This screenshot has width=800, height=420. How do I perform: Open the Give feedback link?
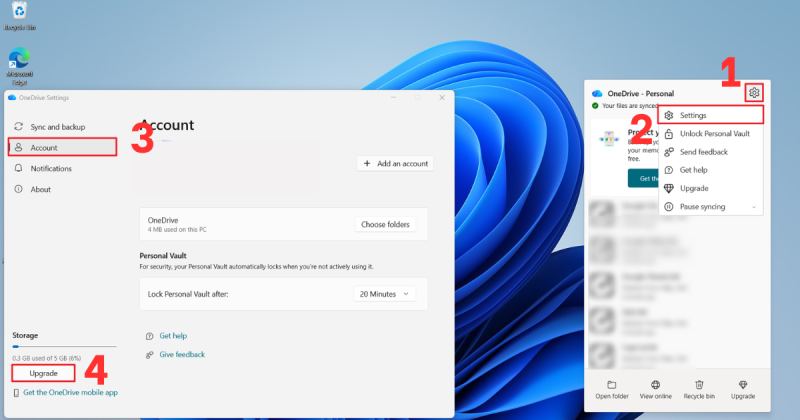(182, 354)
